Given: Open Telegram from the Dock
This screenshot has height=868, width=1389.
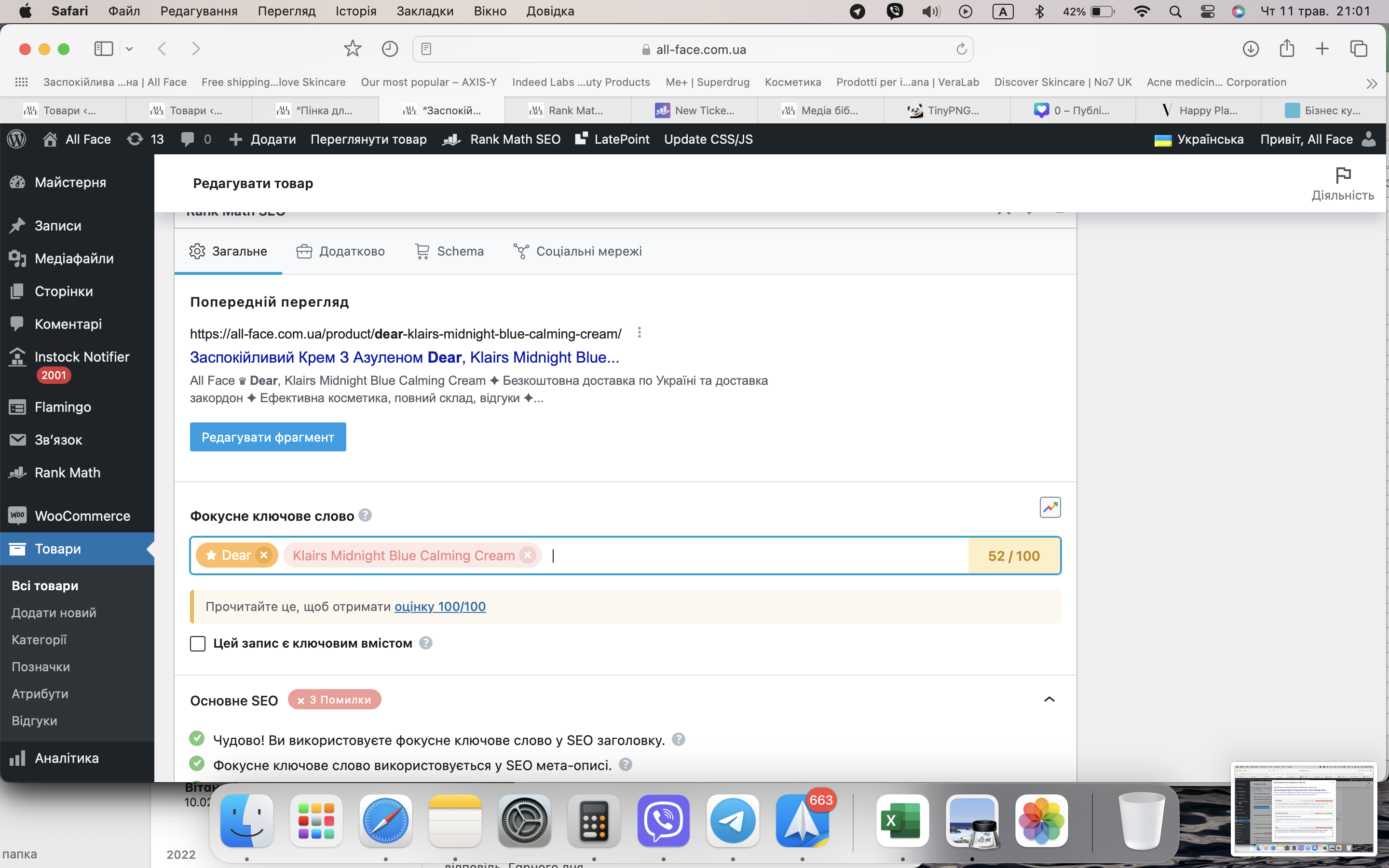Looking at the screenshot, I should [733, 821].
